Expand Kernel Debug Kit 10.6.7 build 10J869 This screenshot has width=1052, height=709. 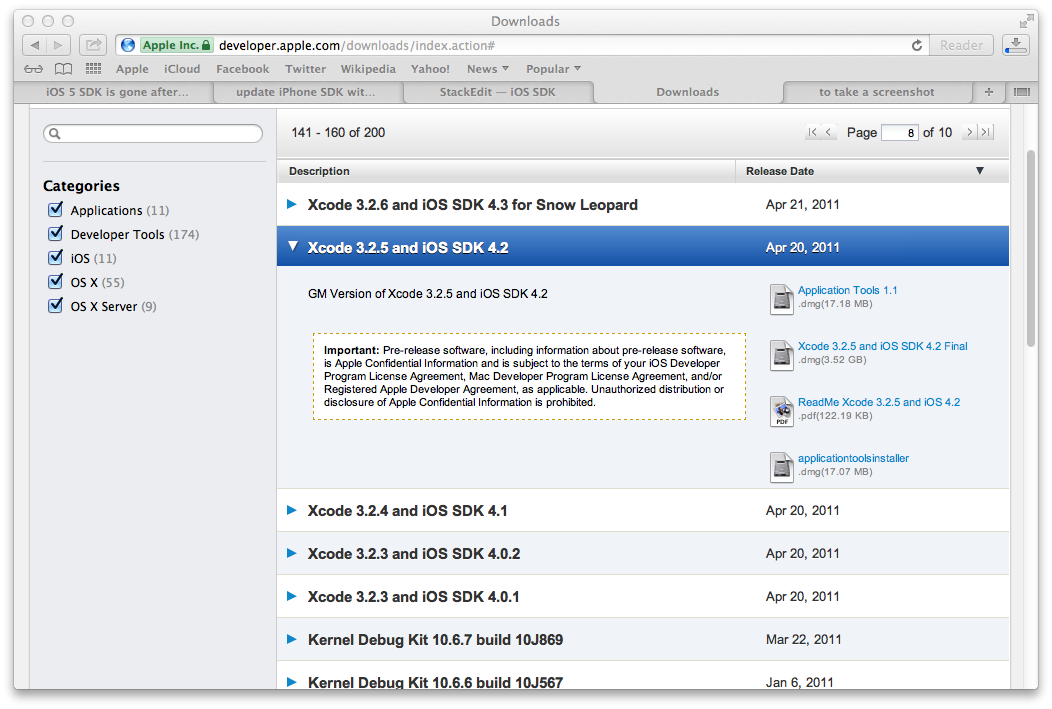(291, 639)
